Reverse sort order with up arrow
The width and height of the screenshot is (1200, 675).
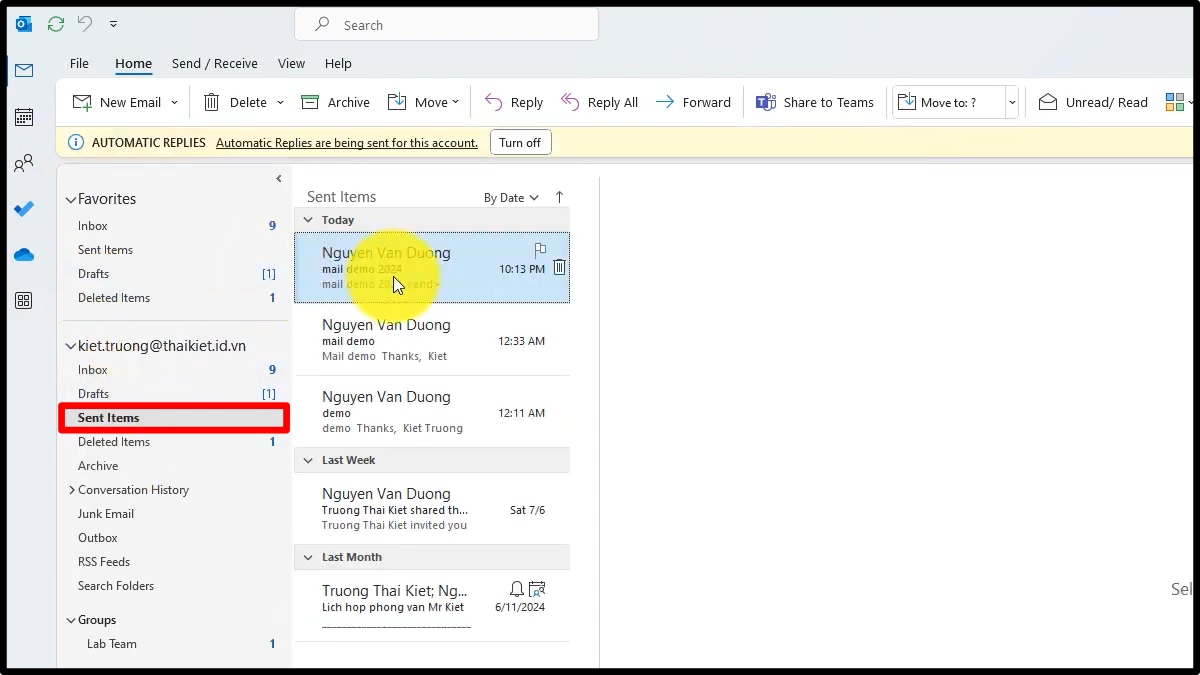[x=559, y=197]
